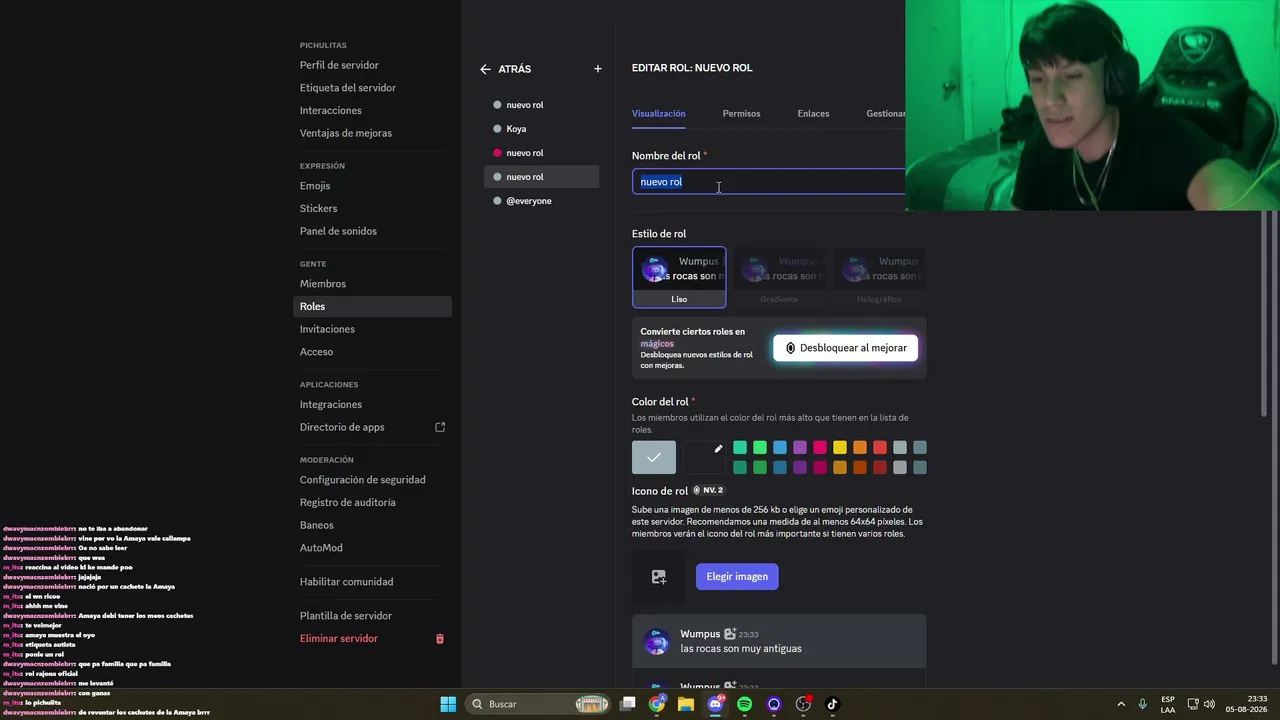Image resolution: width=1280 pixels, height=720 pixels.
Task: Open Perfil de servidor settings
Action: click(x=372, y=65)
